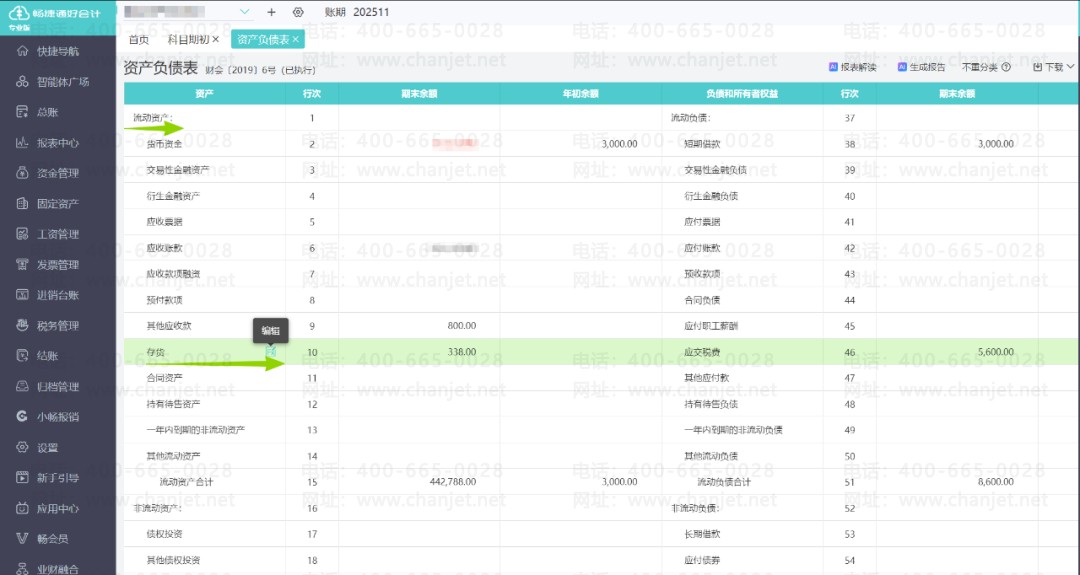The image size is (1080, 575).
Task: Click 流动负债合计 value 8,600.00
Action: coord(995,482)
